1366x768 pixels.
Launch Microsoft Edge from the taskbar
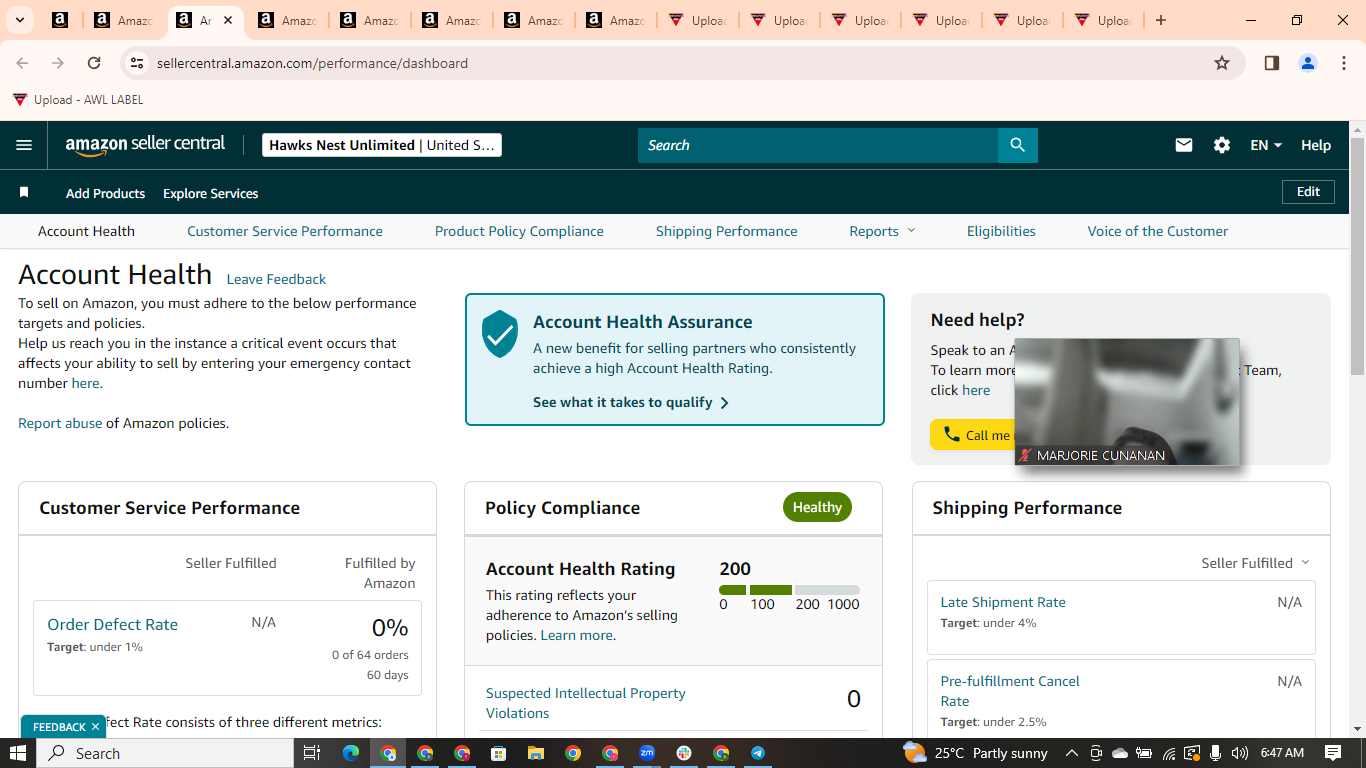pyautogui.click(x=351, y=753)
